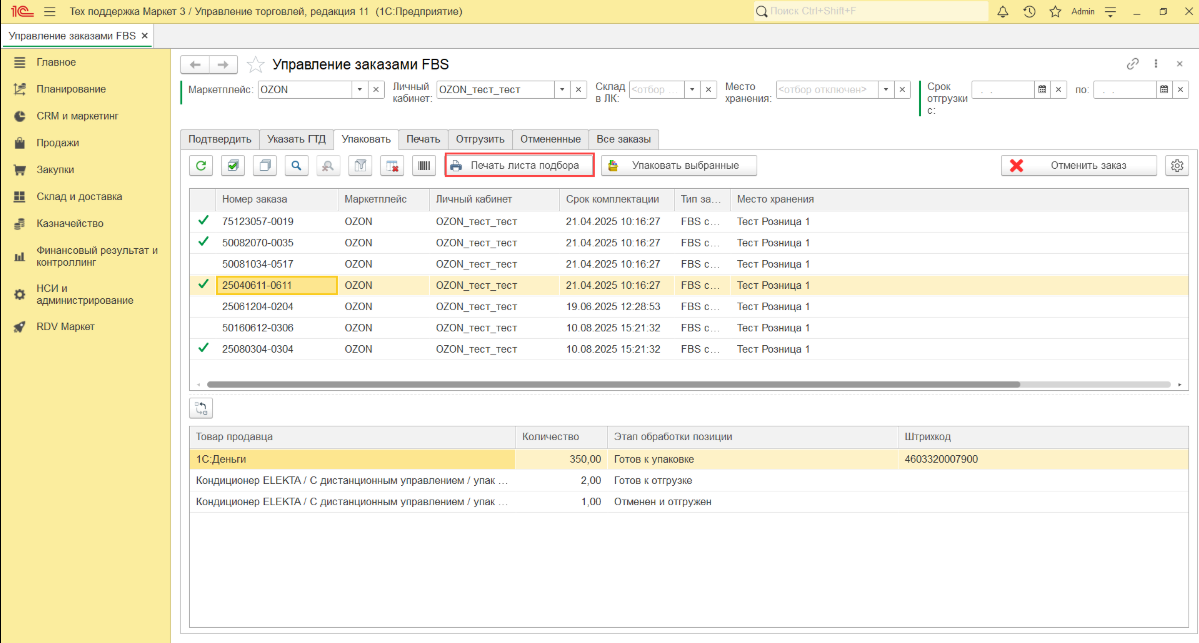Open notifications bell in title bar
This screenshot has height=643, width=1199.
1003,12
